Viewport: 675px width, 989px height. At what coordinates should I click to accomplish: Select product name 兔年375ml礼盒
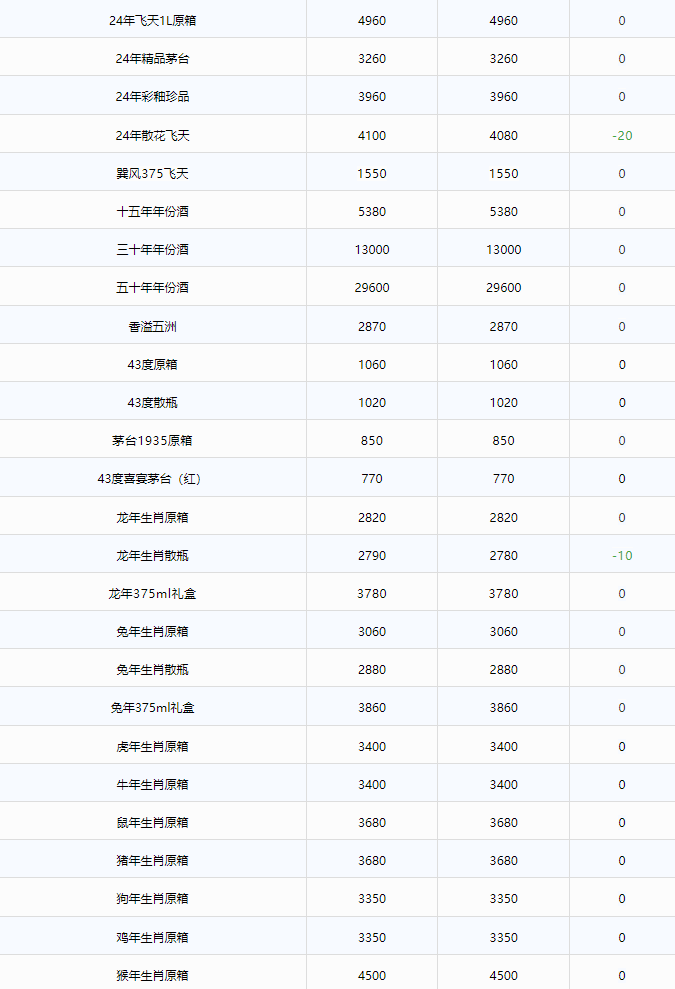pyautogui.click(x=153, y=708)
